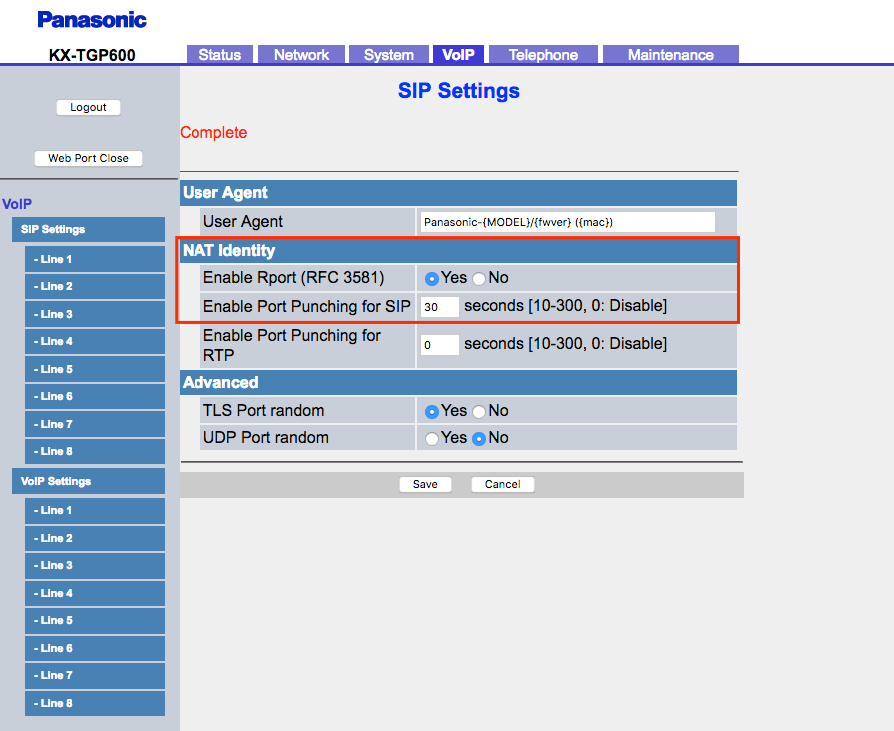Open the Maintenance tab

pyautogui.click(x=670, y=55)
